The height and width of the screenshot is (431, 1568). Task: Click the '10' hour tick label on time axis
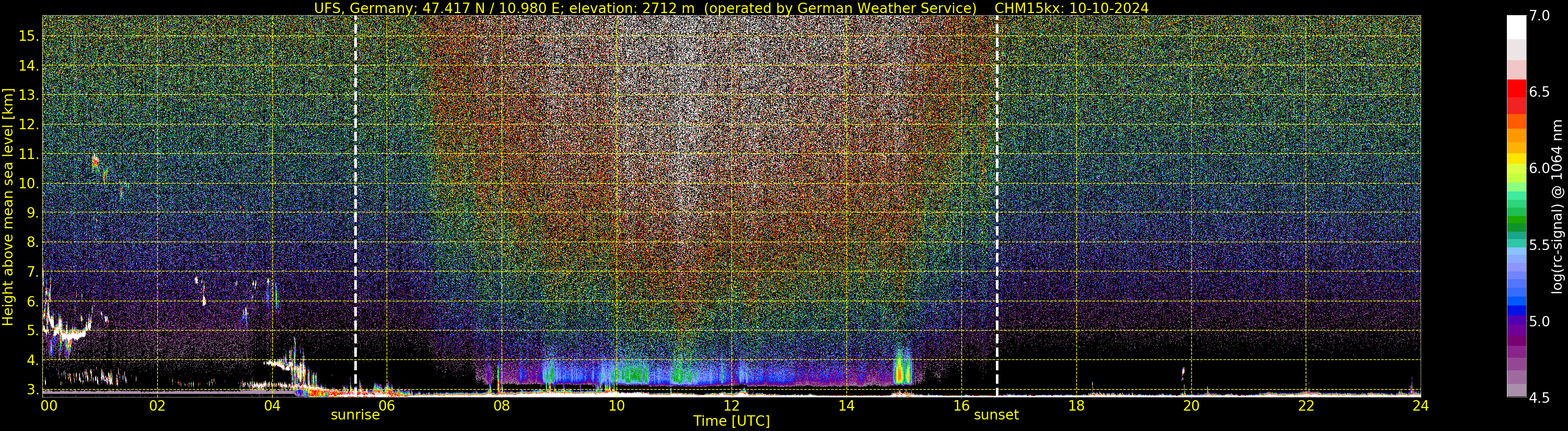616,405
